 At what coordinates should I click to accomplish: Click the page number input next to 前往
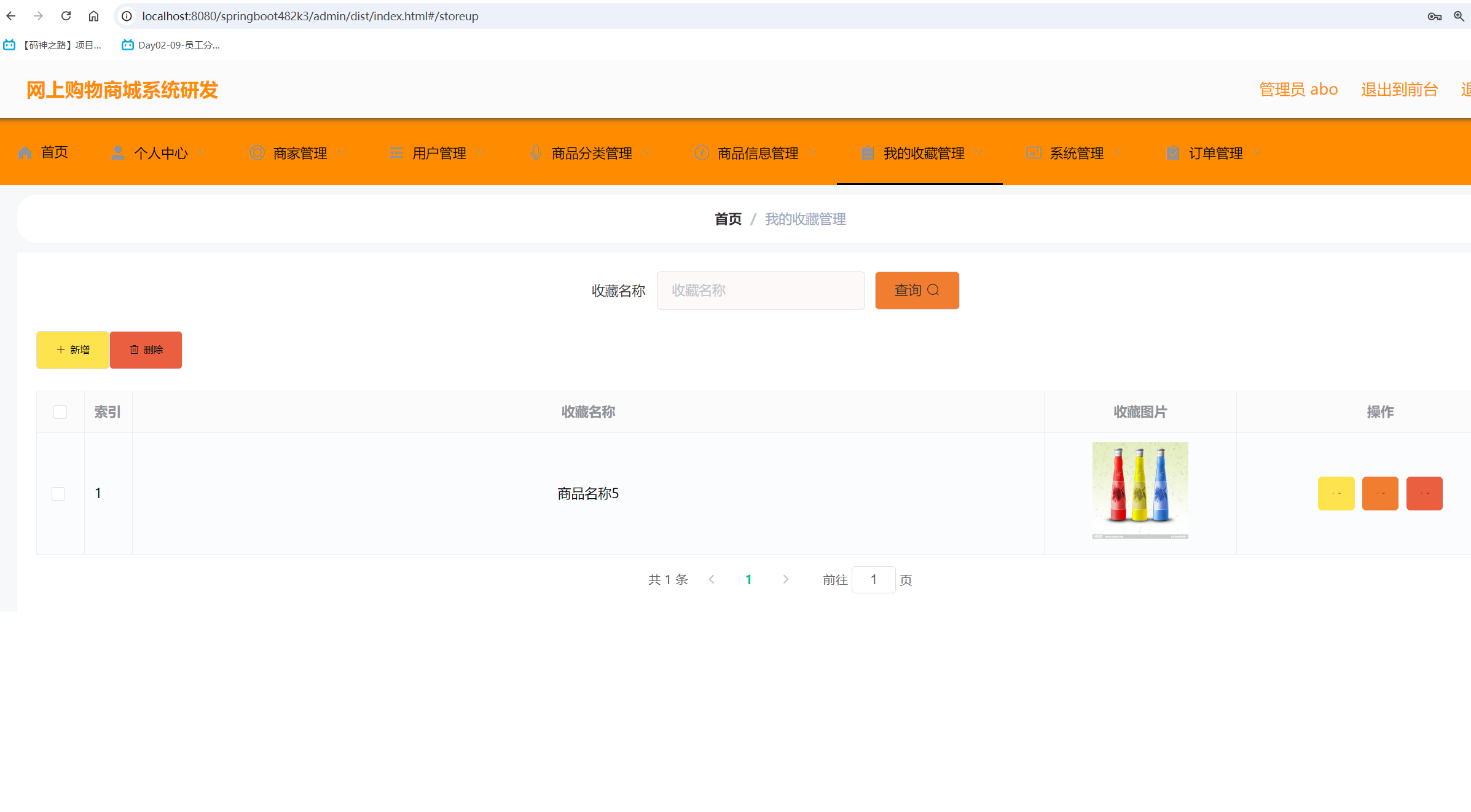[873, 579]
